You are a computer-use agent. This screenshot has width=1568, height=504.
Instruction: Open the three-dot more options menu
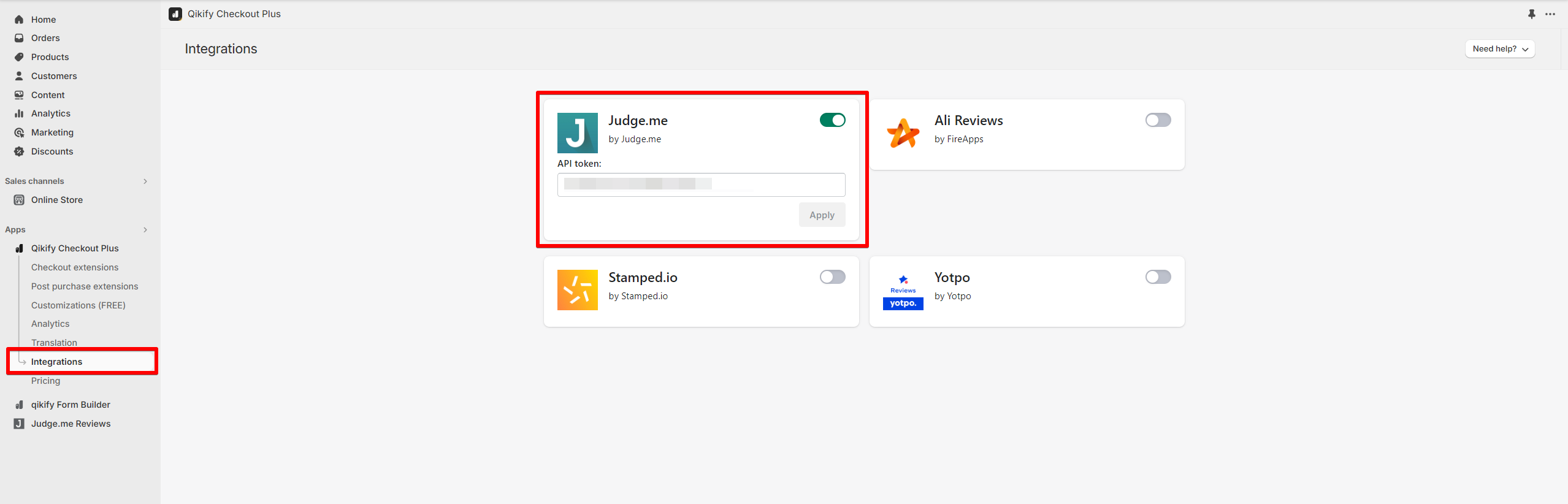coord(1550,14)
